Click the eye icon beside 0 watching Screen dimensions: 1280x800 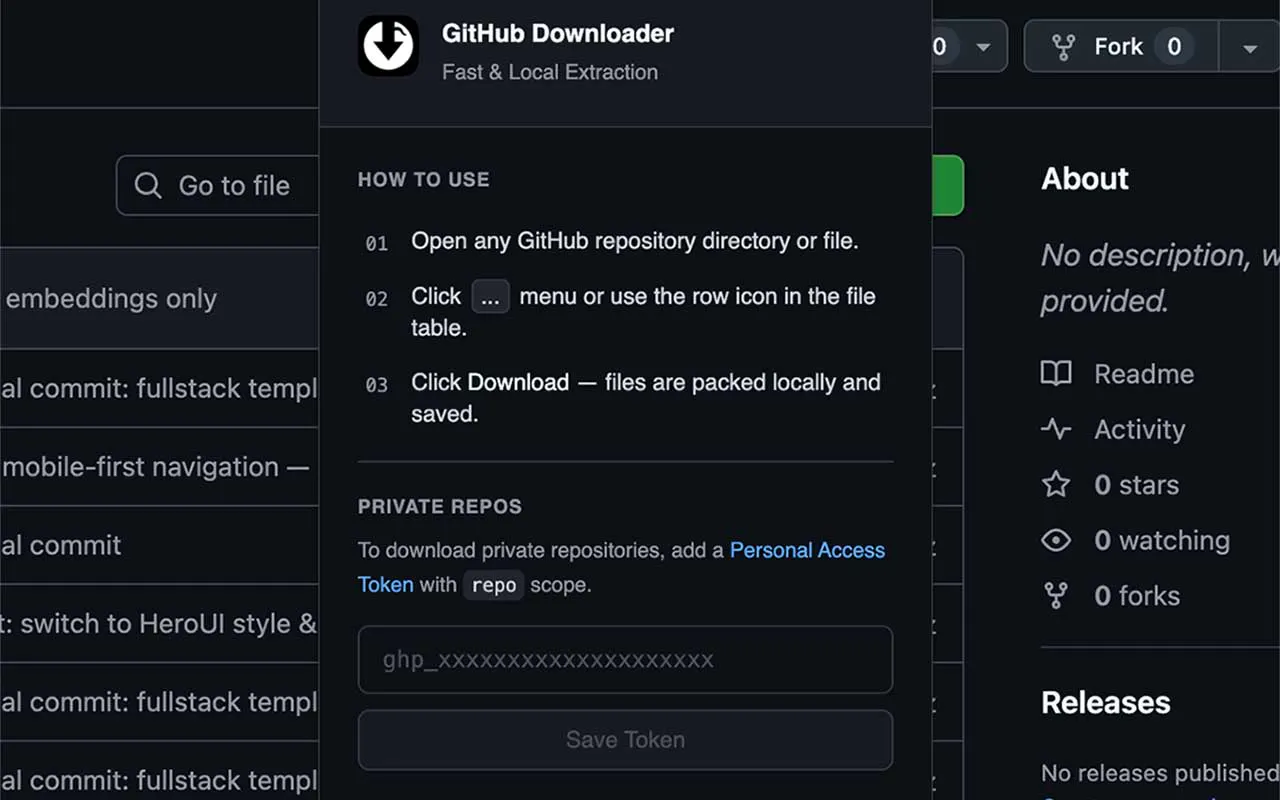pos(1056,540)
